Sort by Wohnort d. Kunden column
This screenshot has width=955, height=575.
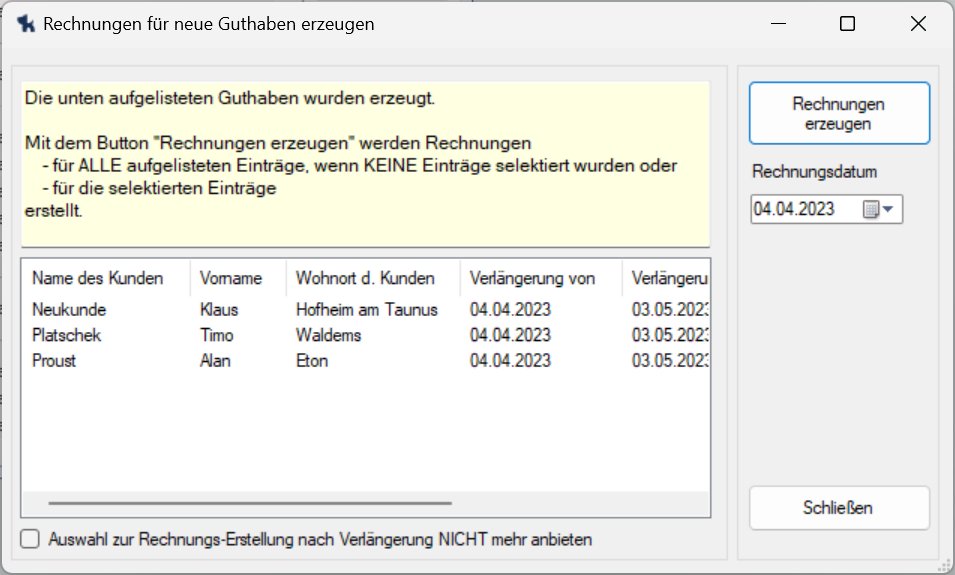(x=365, y=278)
